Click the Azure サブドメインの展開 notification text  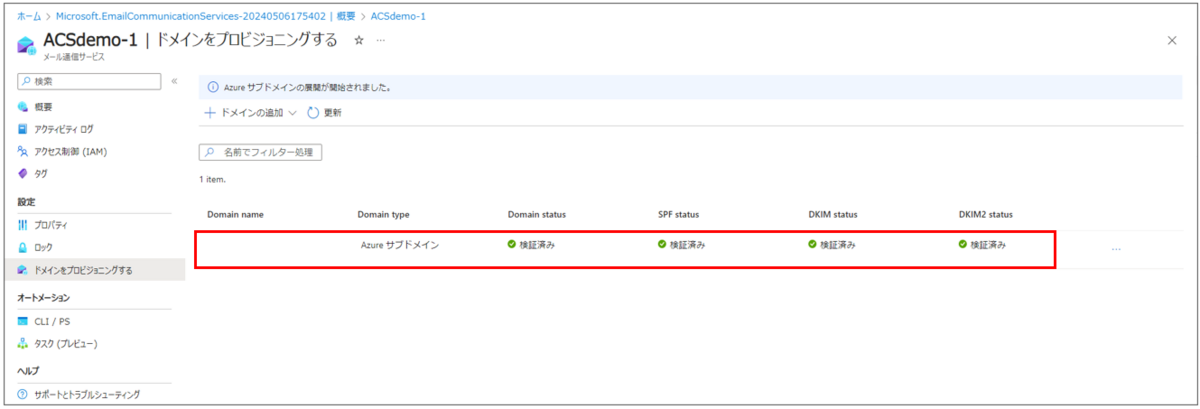pos(307,87)
